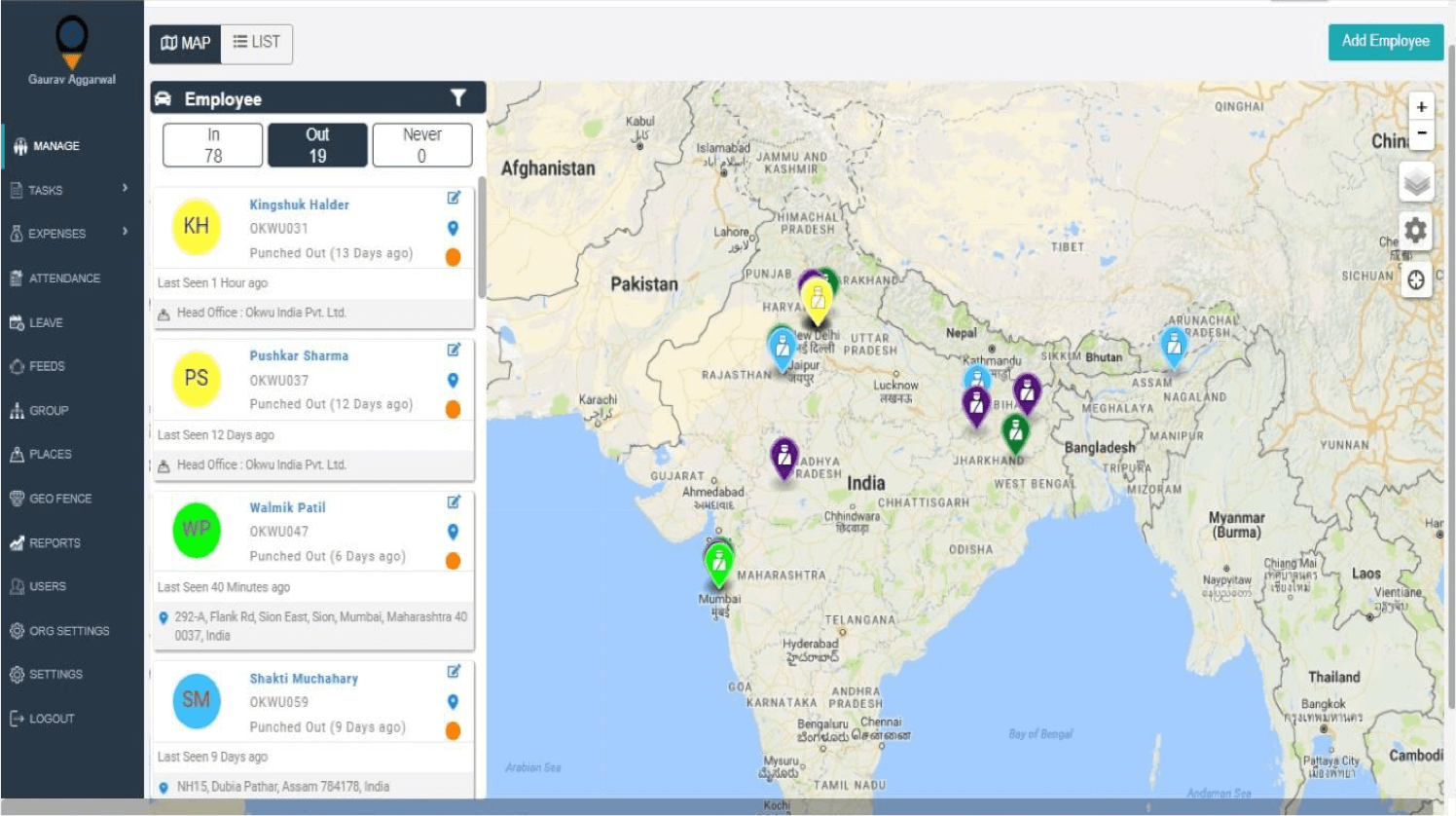Viewport: 1456px width, 816px height.
Task: Open the Attendance section in the sidebar
Action: click(x=65, y=278)
